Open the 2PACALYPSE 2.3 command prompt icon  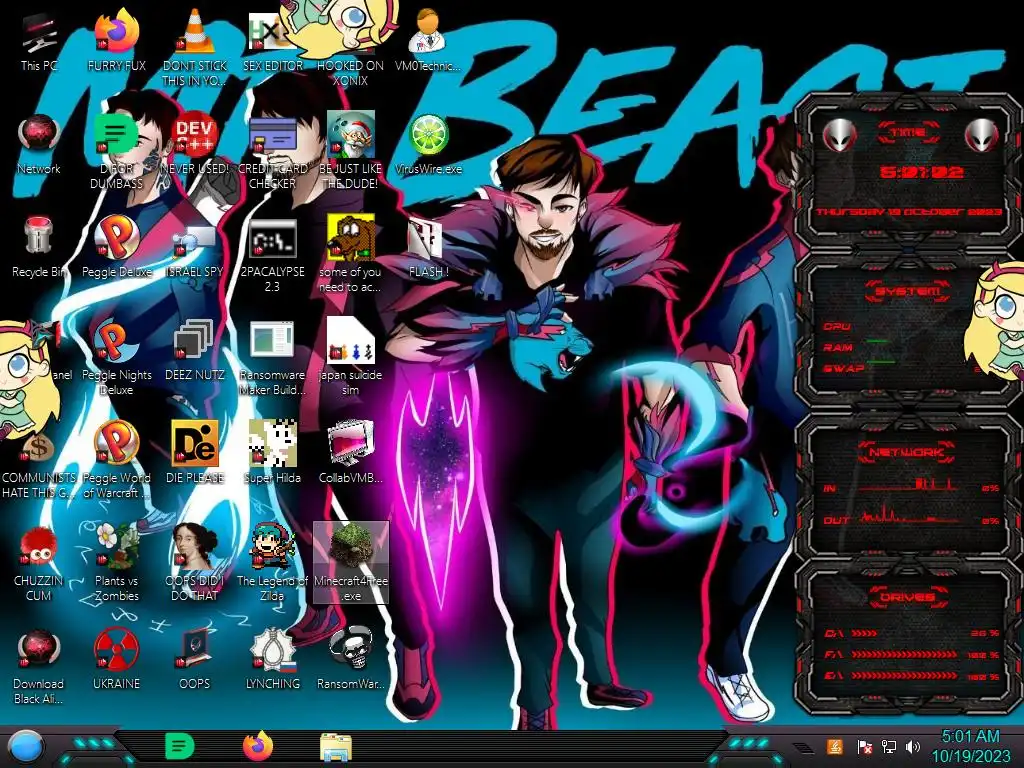tap(272, 255)
